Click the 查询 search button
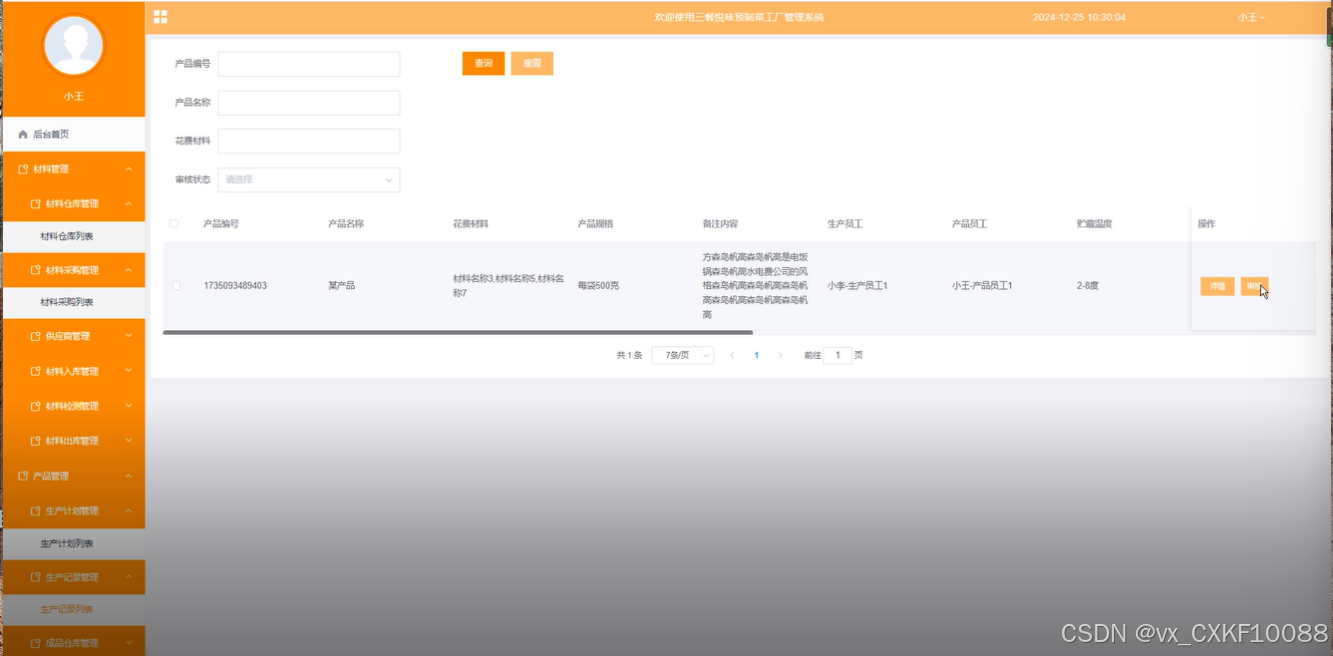 (483, 63)
